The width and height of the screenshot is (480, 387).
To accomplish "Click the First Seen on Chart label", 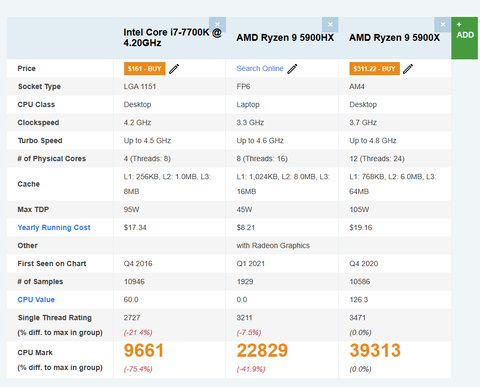I will point(52,263).
